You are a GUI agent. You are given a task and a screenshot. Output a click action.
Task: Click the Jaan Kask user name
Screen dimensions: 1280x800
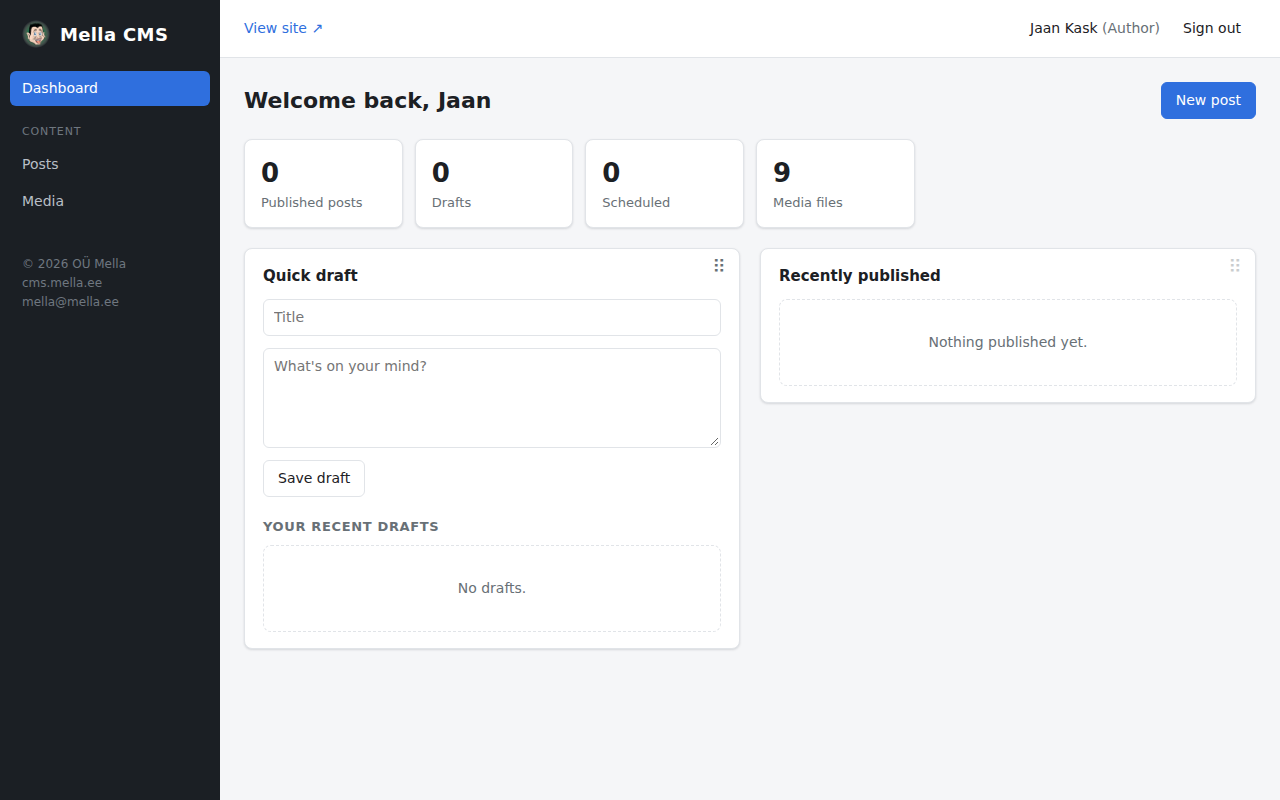click(x=1064, y=28)
